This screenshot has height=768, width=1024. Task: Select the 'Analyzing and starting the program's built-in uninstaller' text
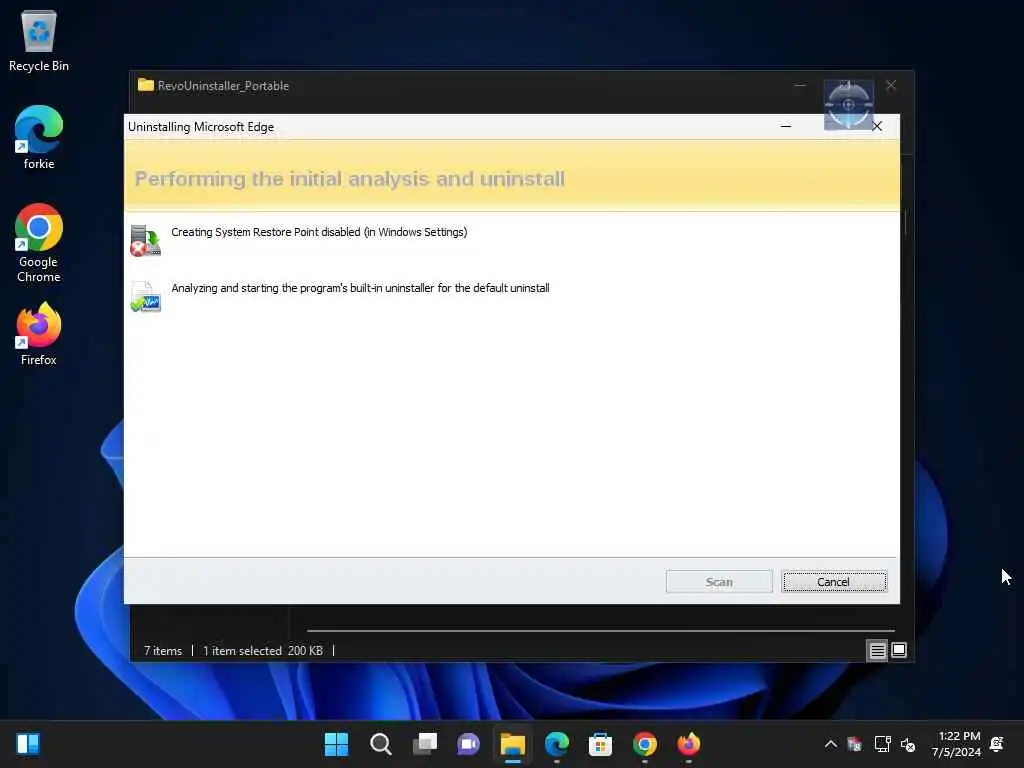[x=360, y=288]
